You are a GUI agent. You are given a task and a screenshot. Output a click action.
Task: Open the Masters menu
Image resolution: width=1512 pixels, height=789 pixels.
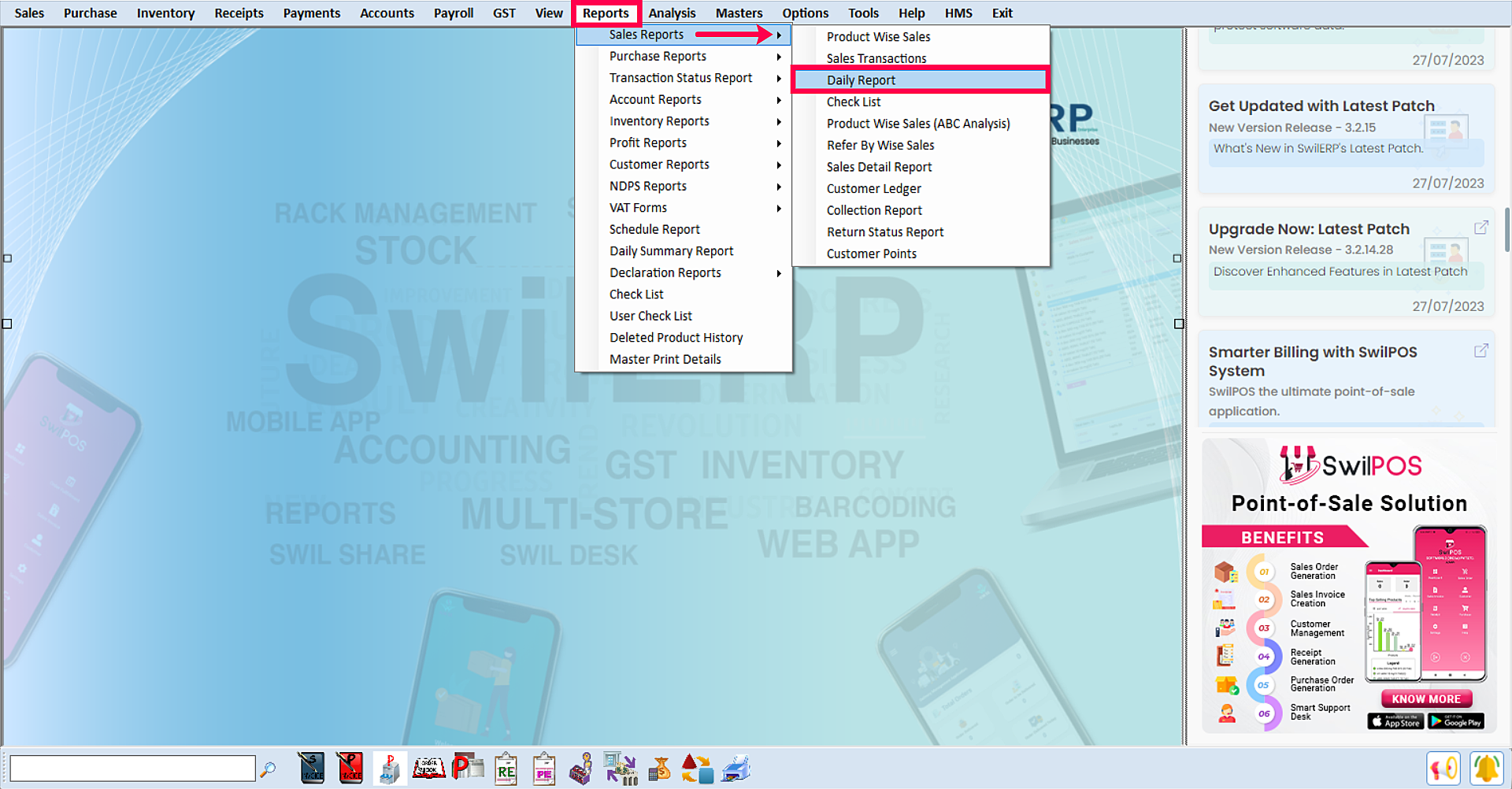tap(739, 13)
